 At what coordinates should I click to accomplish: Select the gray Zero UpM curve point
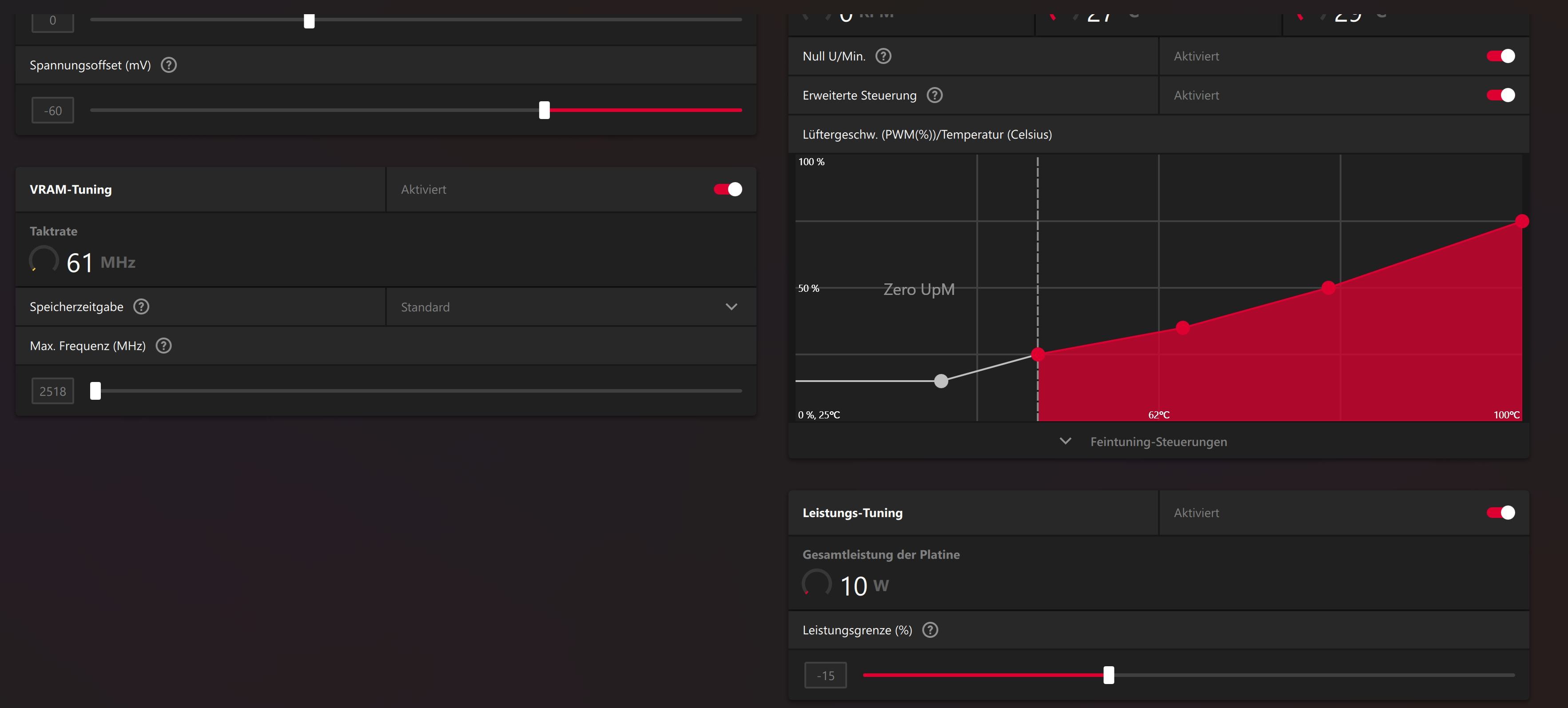pyautogui.click(x=941, y=381)
